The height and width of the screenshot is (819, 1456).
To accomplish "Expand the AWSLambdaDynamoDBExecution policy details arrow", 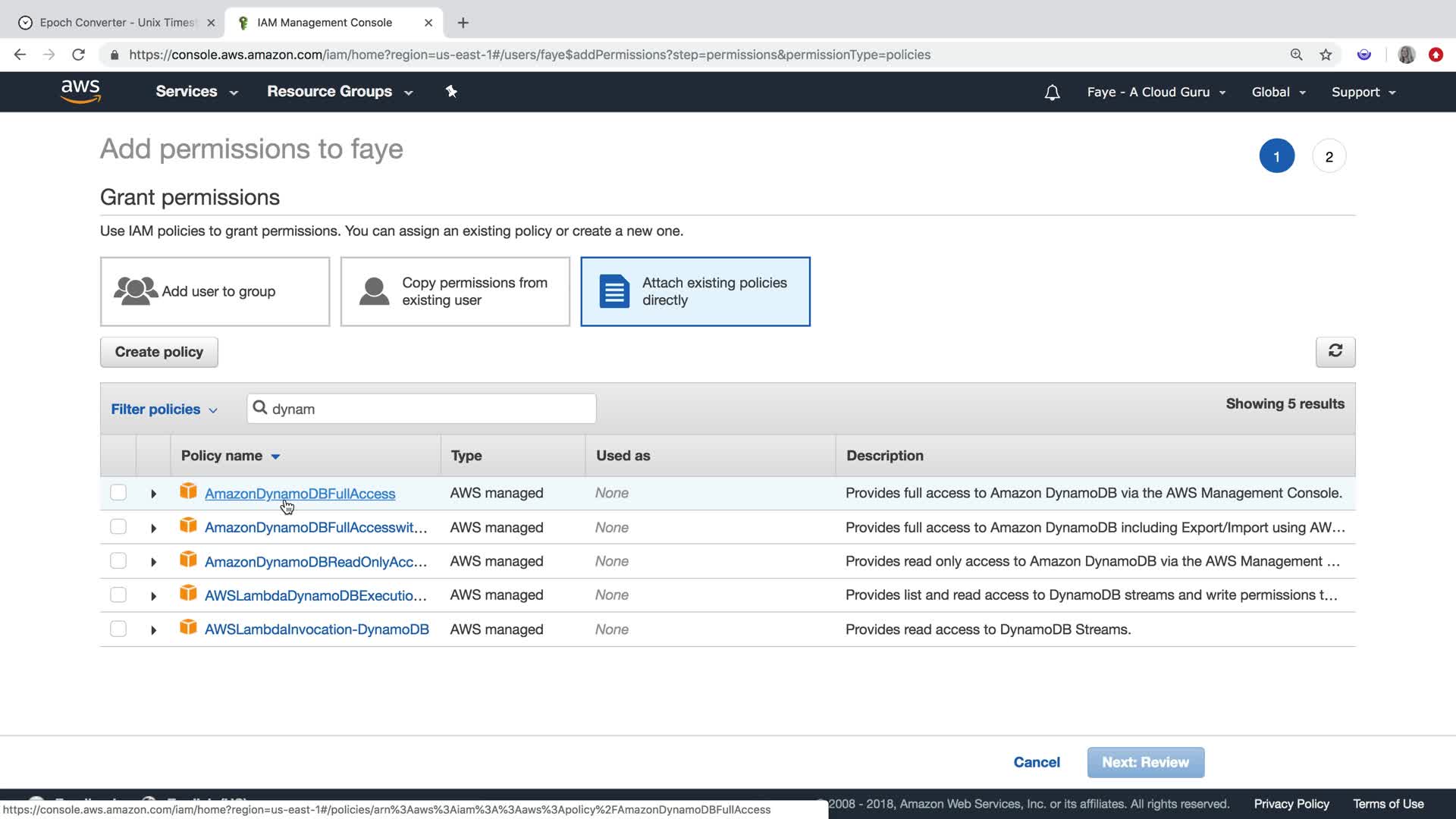I will (x=153, y=596).
